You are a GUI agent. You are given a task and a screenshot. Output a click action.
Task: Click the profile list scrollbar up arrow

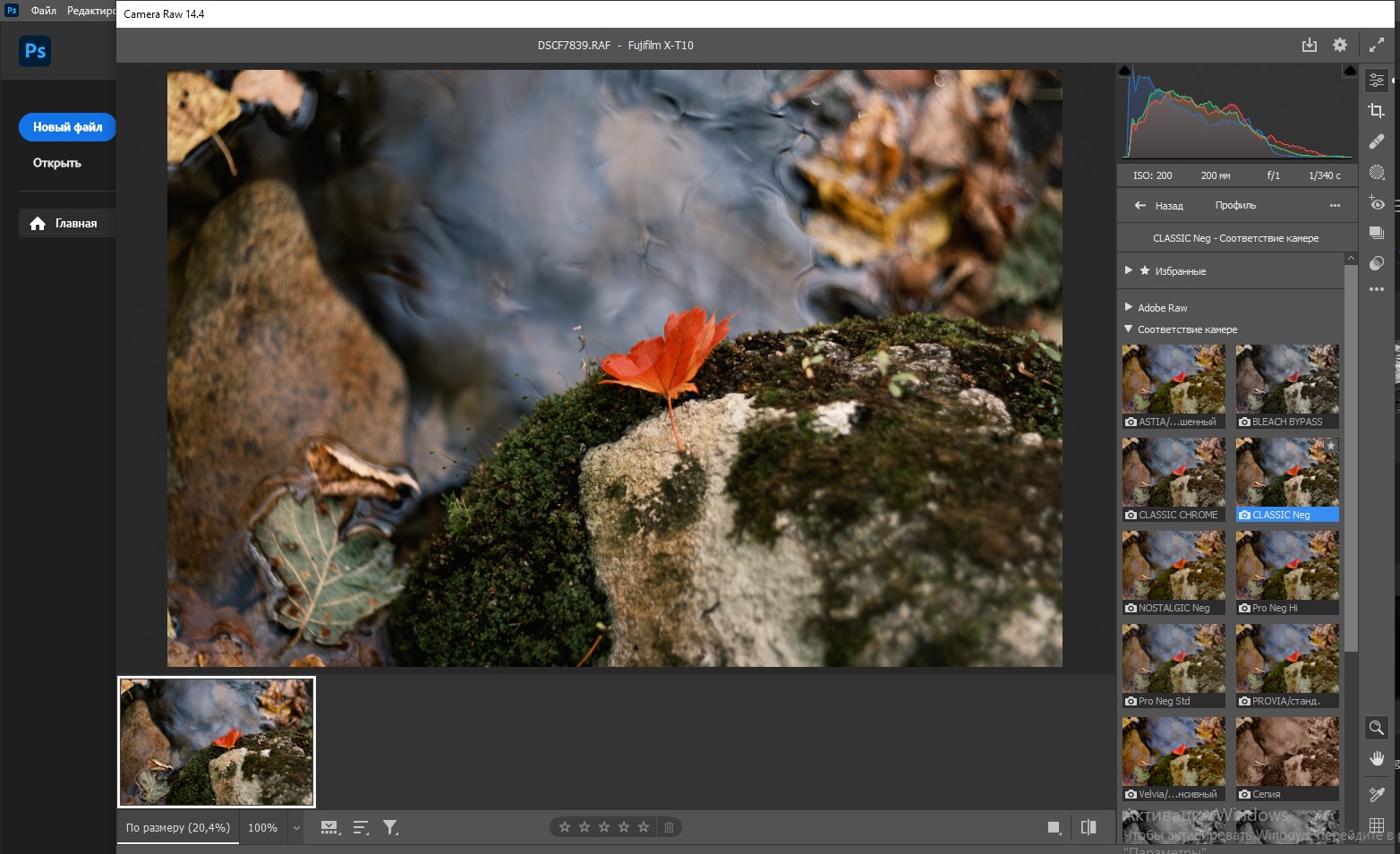[x=1352, y=259]
